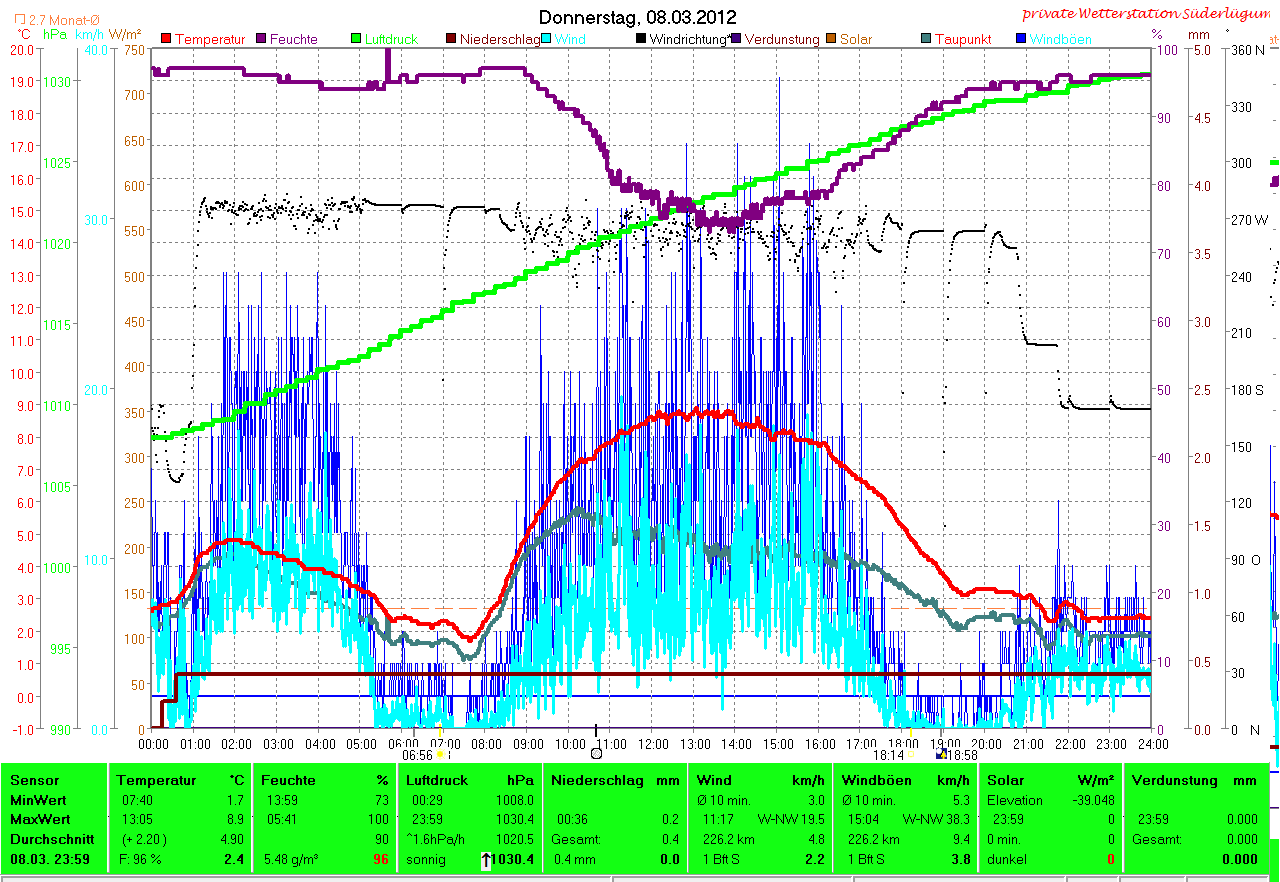Click the blue Windböen legend square
This screenshot has height=882, width=1280.
click(x=1021, y=39)
